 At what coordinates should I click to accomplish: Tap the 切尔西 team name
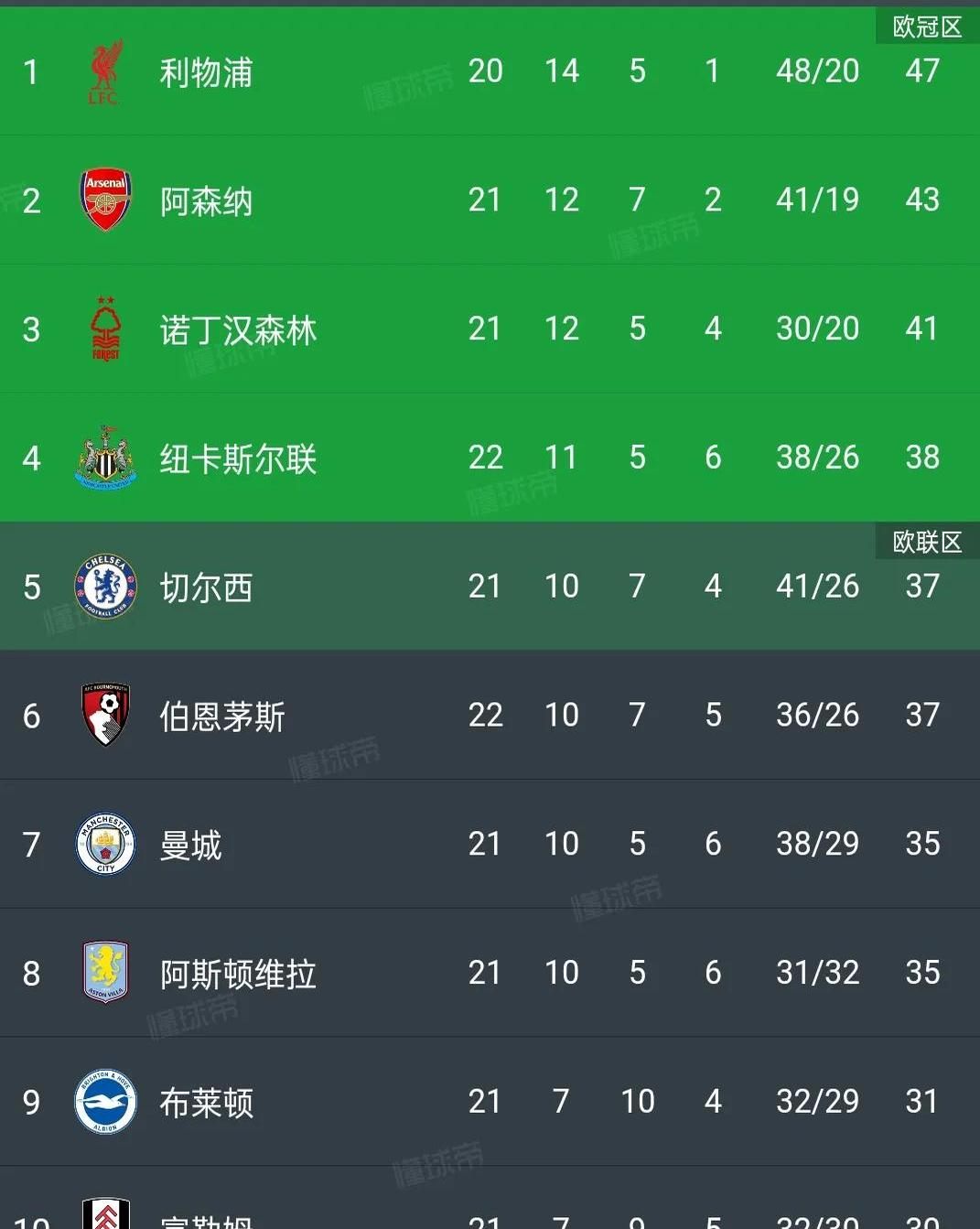206,588
